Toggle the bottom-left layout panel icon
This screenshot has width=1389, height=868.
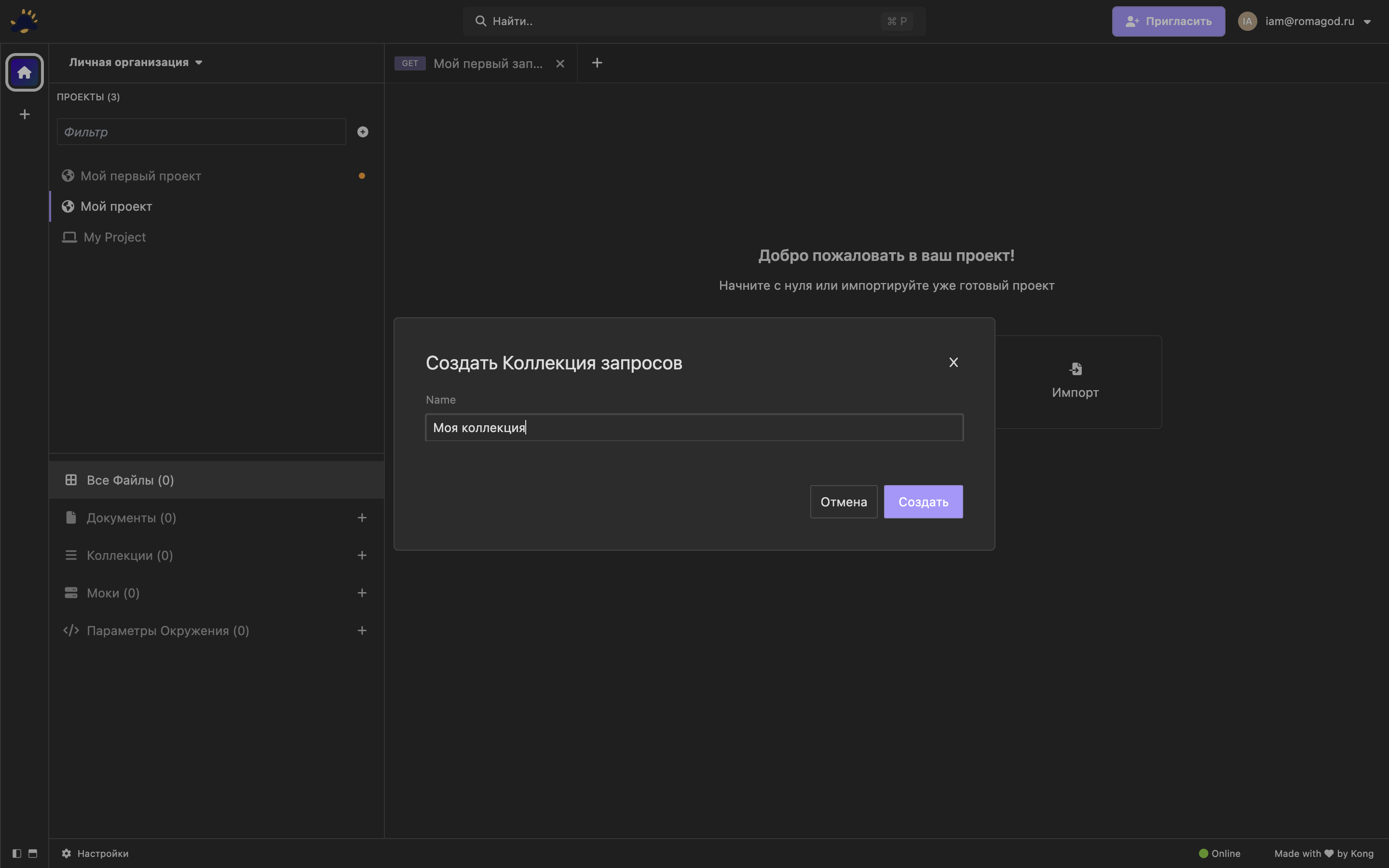point(33,853)
